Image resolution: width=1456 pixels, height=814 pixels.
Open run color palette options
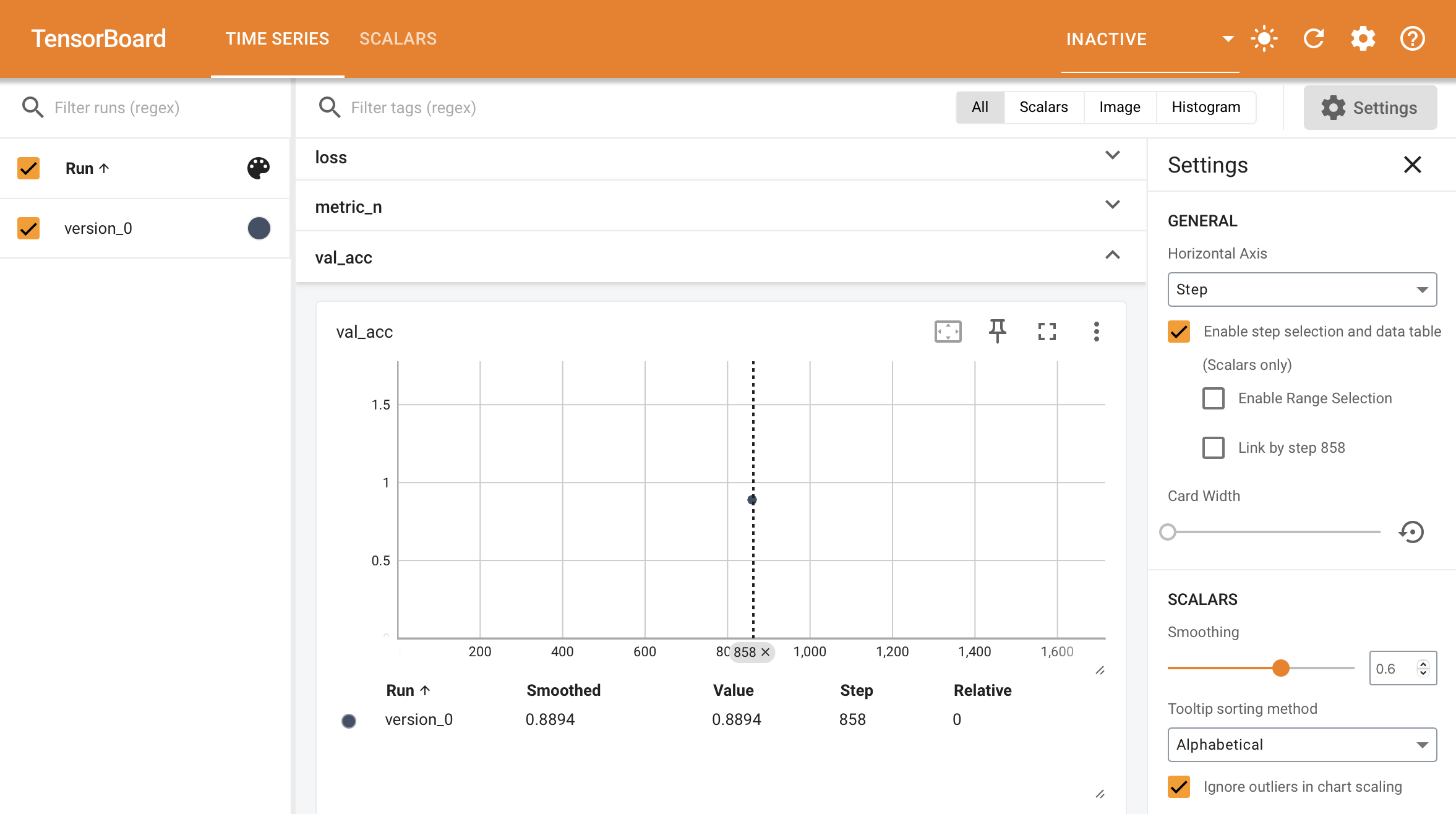[258, 168]
